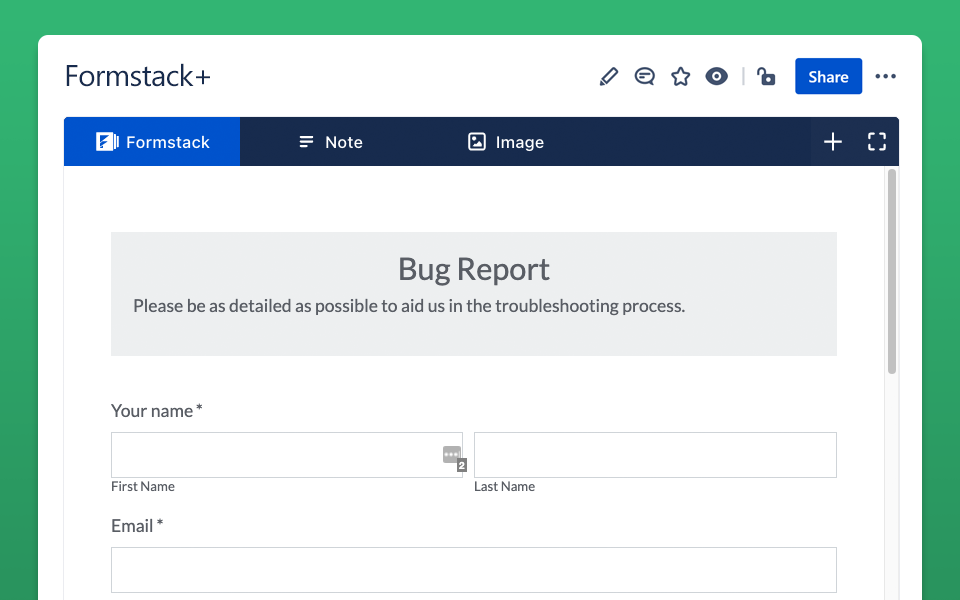Select the Formstack tab
Screen dimensions: 960x600
click(x=152, y=142)
